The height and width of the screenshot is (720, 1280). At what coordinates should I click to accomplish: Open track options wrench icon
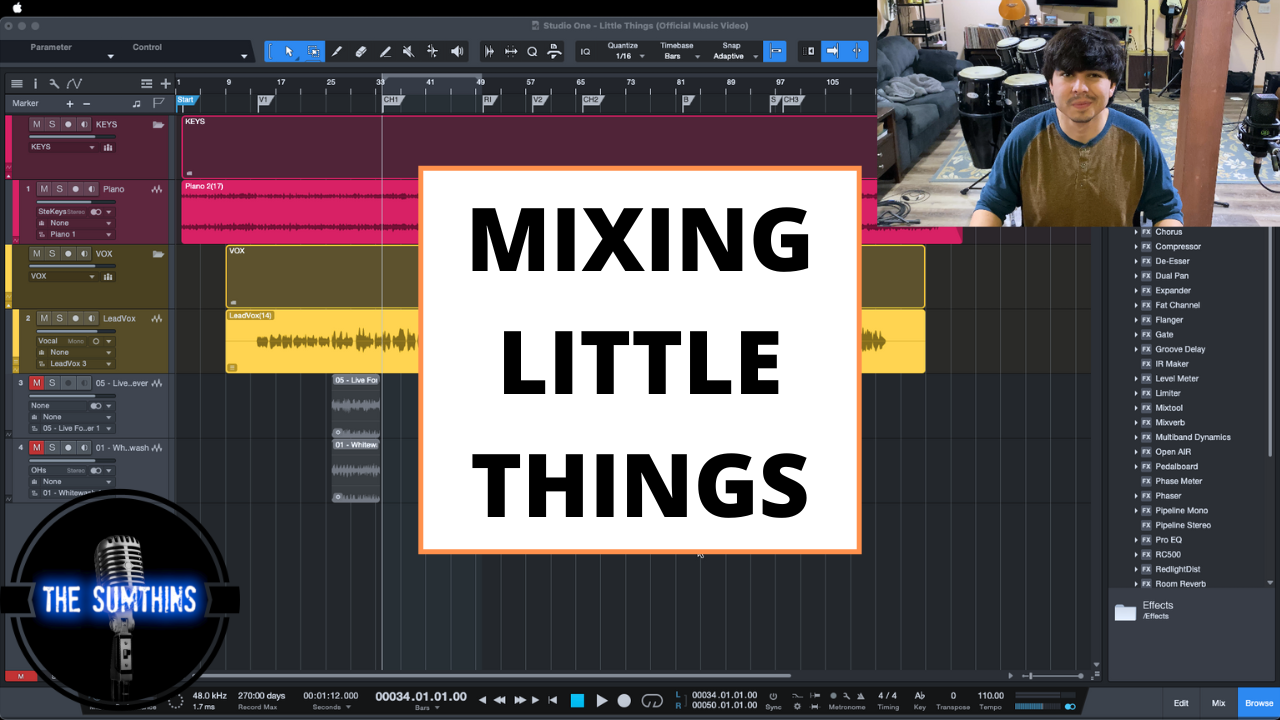[x=54, y=84]
